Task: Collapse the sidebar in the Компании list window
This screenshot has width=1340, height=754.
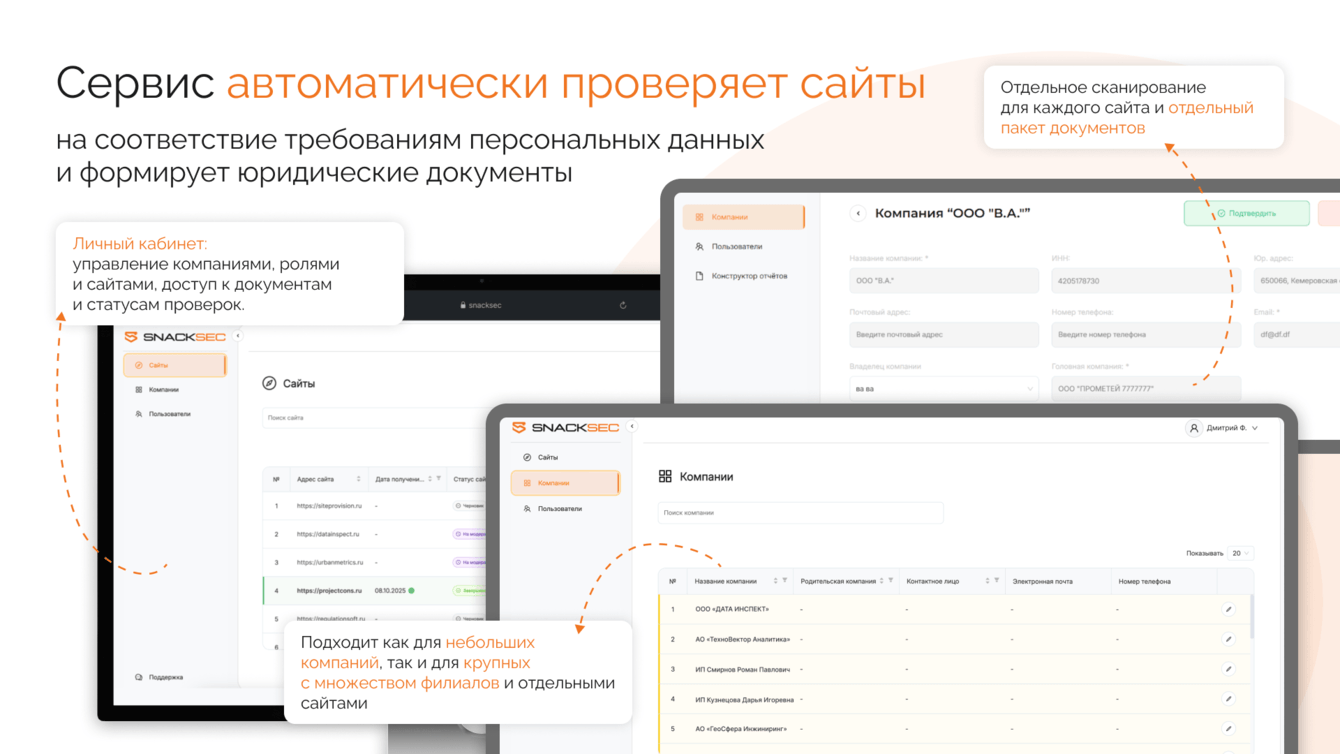Action: tap(632, 426)
